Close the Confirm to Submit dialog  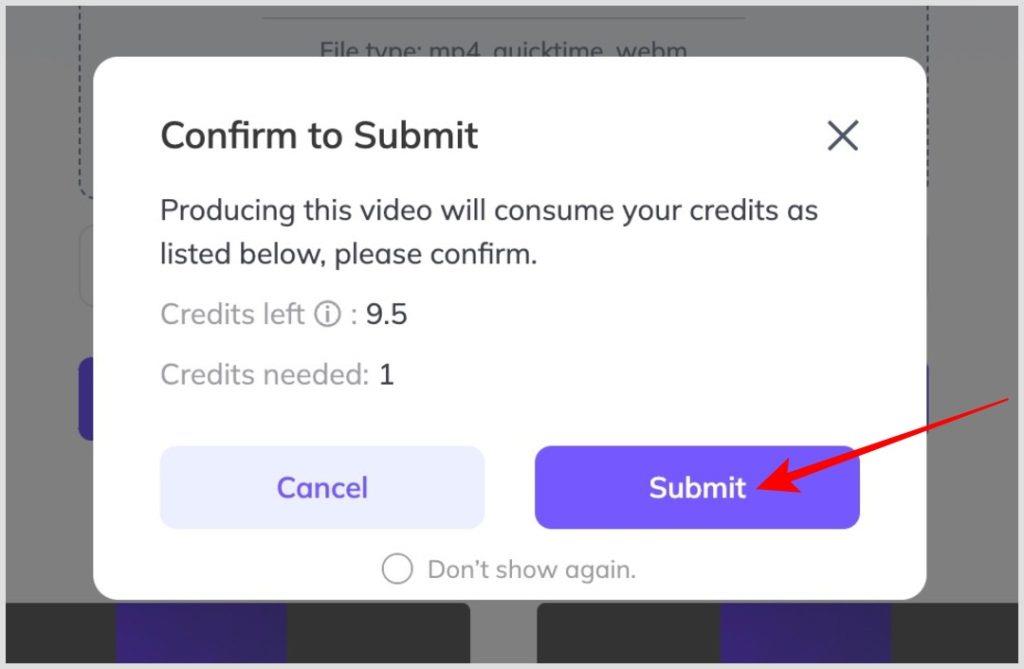coord(842,135)
